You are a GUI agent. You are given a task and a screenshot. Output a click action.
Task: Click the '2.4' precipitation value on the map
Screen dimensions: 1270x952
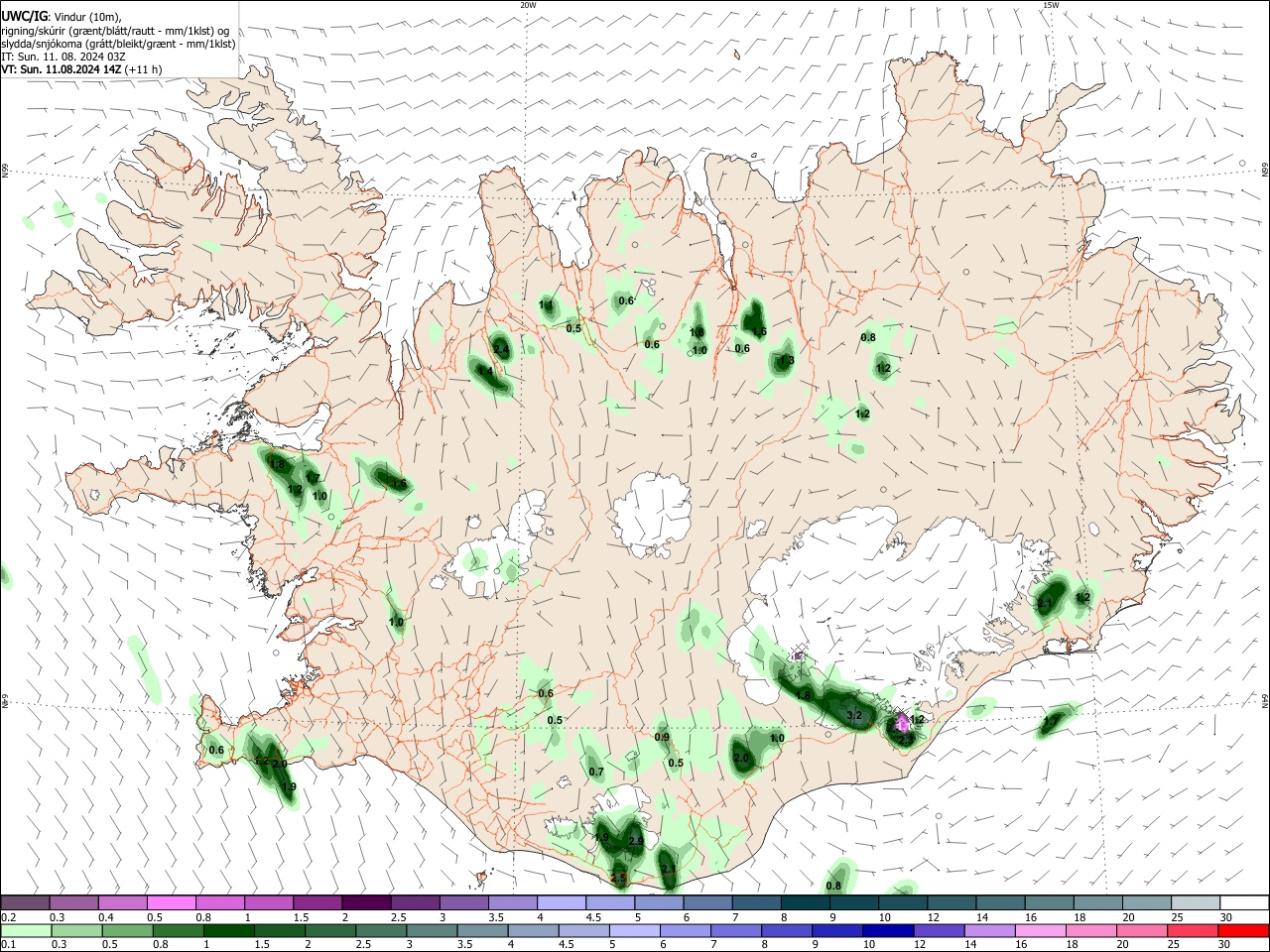click(x=500, y=349)
